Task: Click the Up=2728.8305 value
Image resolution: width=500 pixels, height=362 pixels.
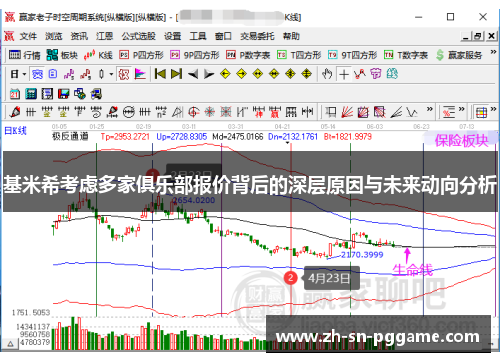Action: pos(182,136)
